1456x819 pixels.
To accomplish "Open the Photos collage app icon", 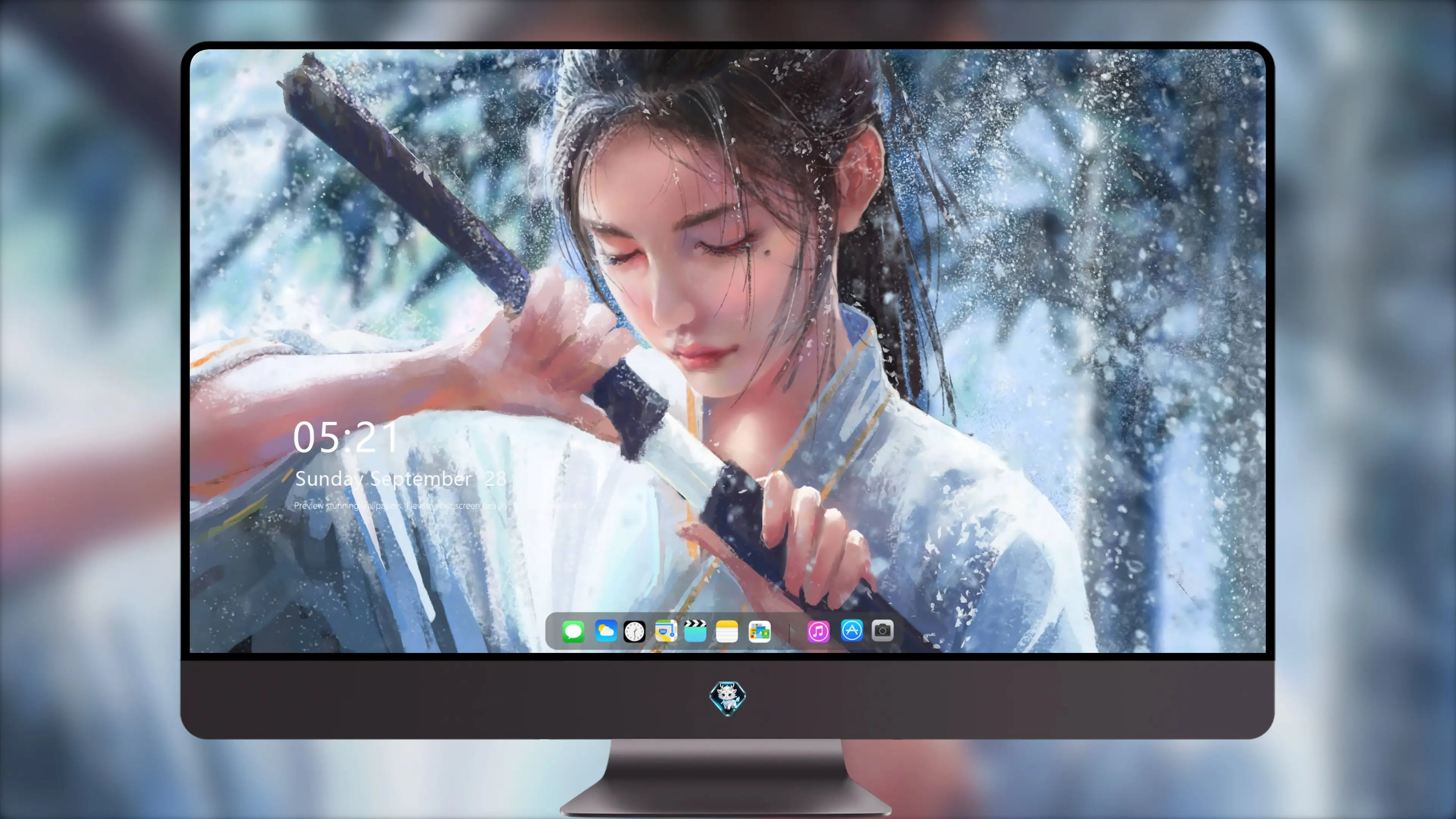I will [759, 631].
